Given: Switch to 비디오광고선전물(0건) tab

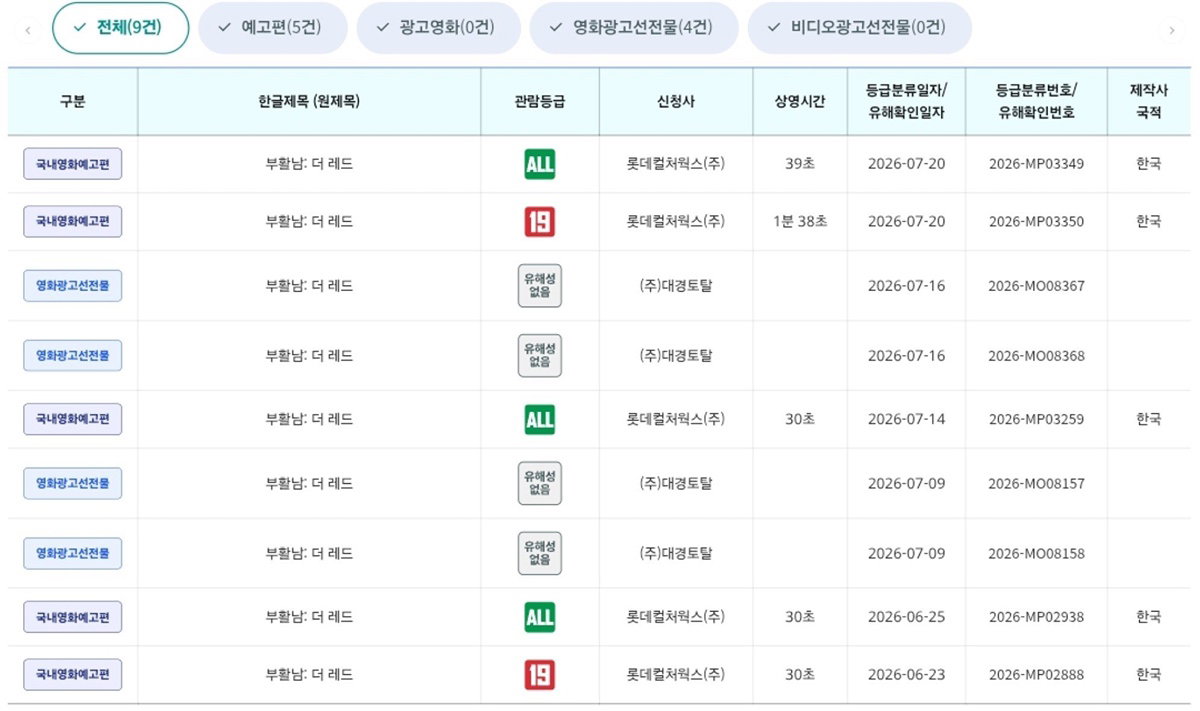Looking at the screenshot, I should [860, 28].
